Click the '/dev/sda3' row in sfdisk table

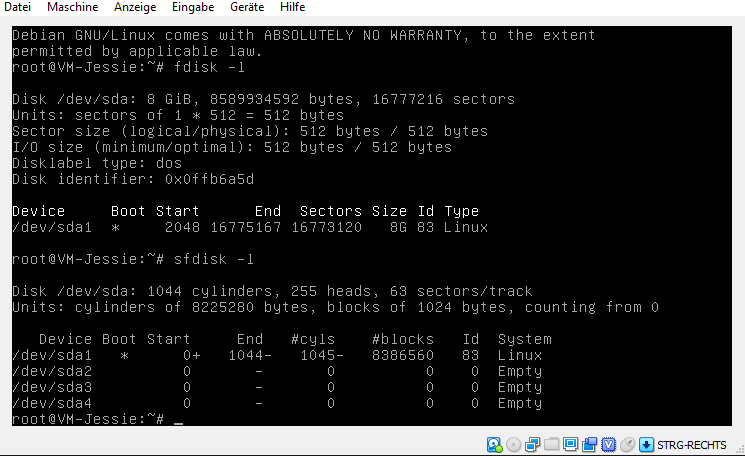click(x=277, y=387)
